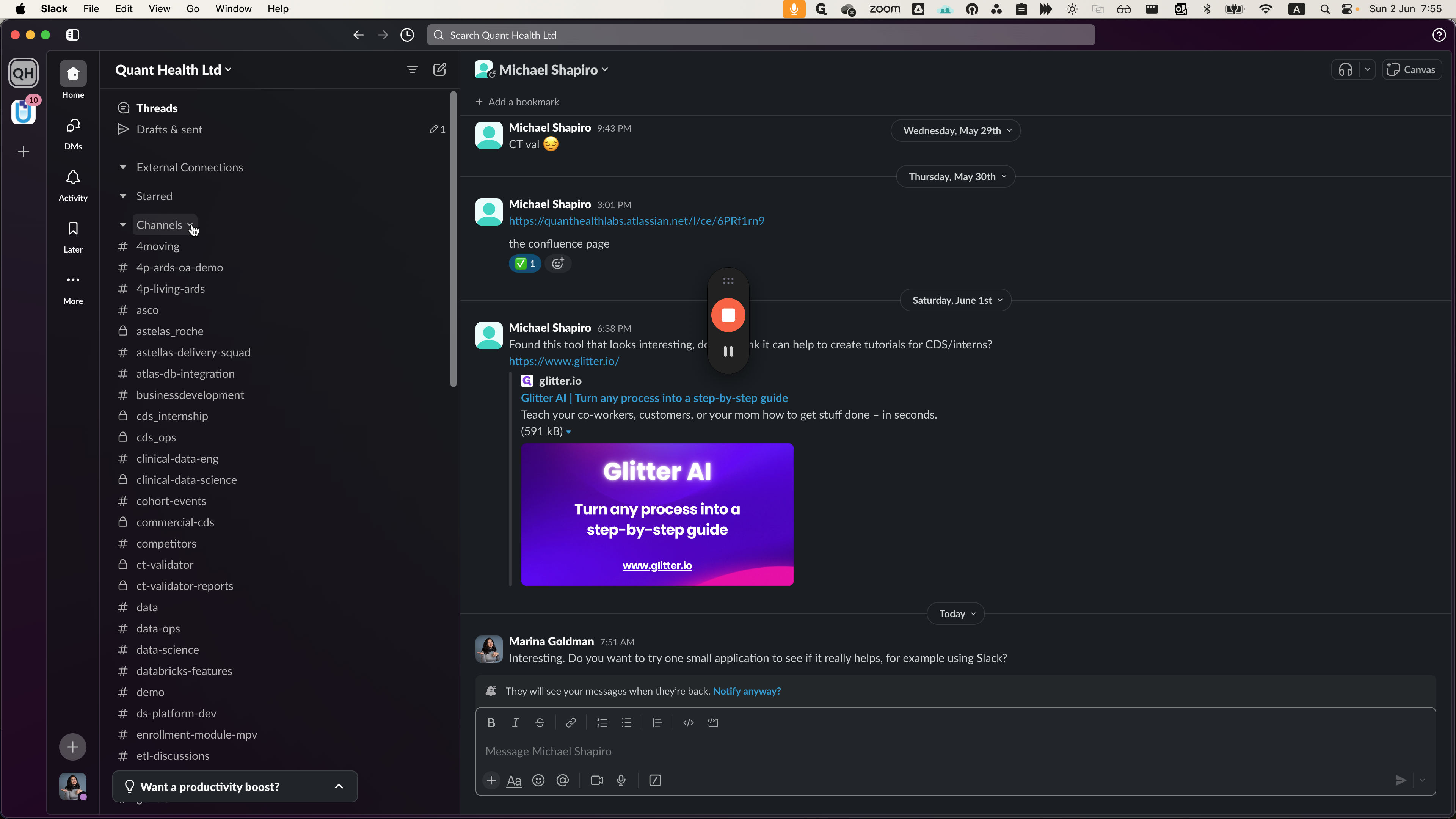Toggle strikethrough formatting in composer
Image resolution: width=1456 pixels, height=819 pixels.
point(540,723)
